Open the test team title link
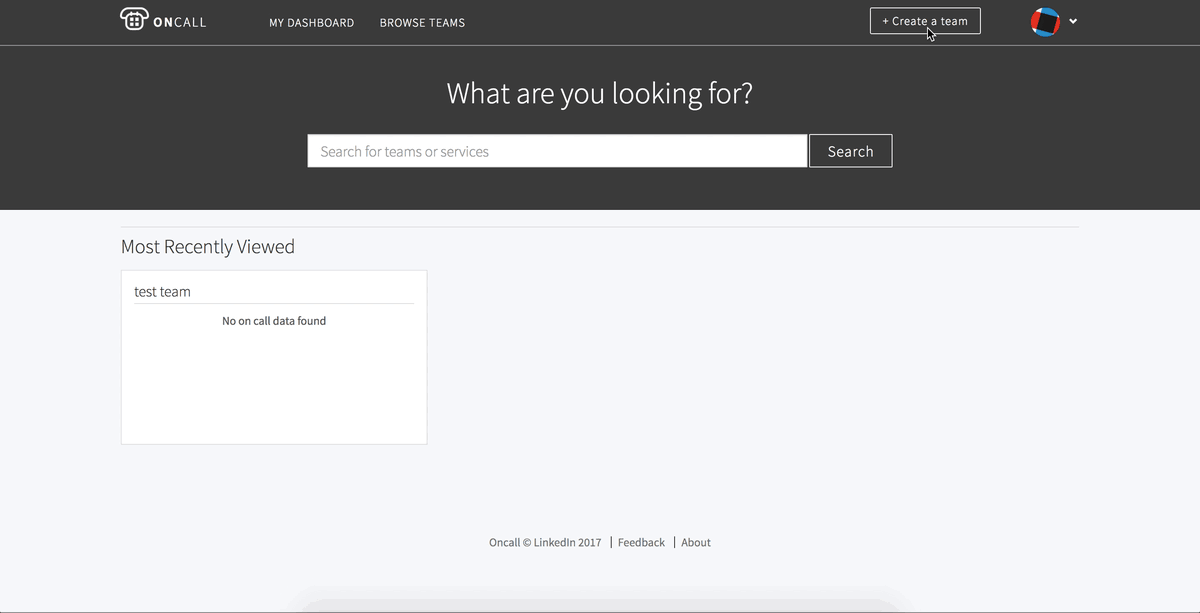 162,292
